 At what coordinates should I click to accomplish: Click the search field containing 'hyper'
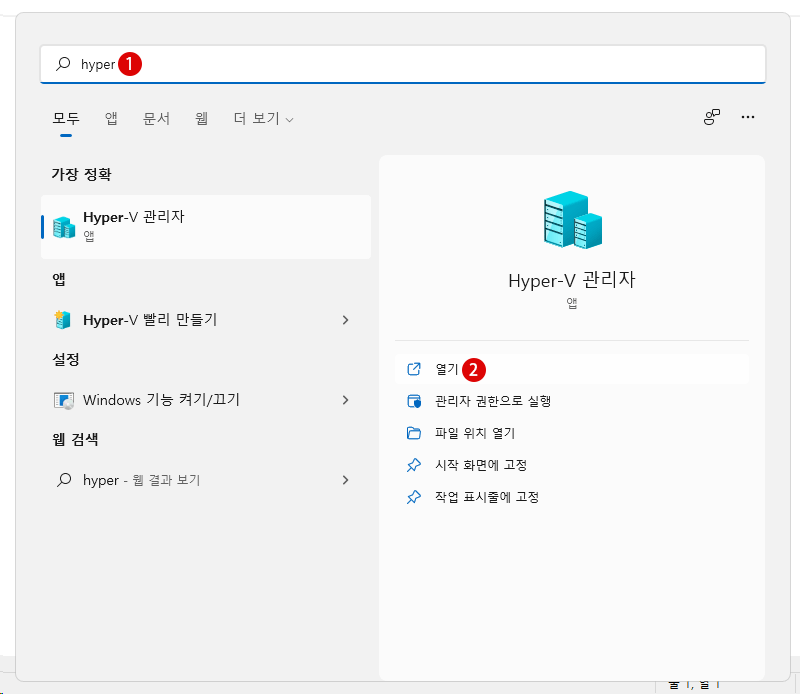pos(403,64)
